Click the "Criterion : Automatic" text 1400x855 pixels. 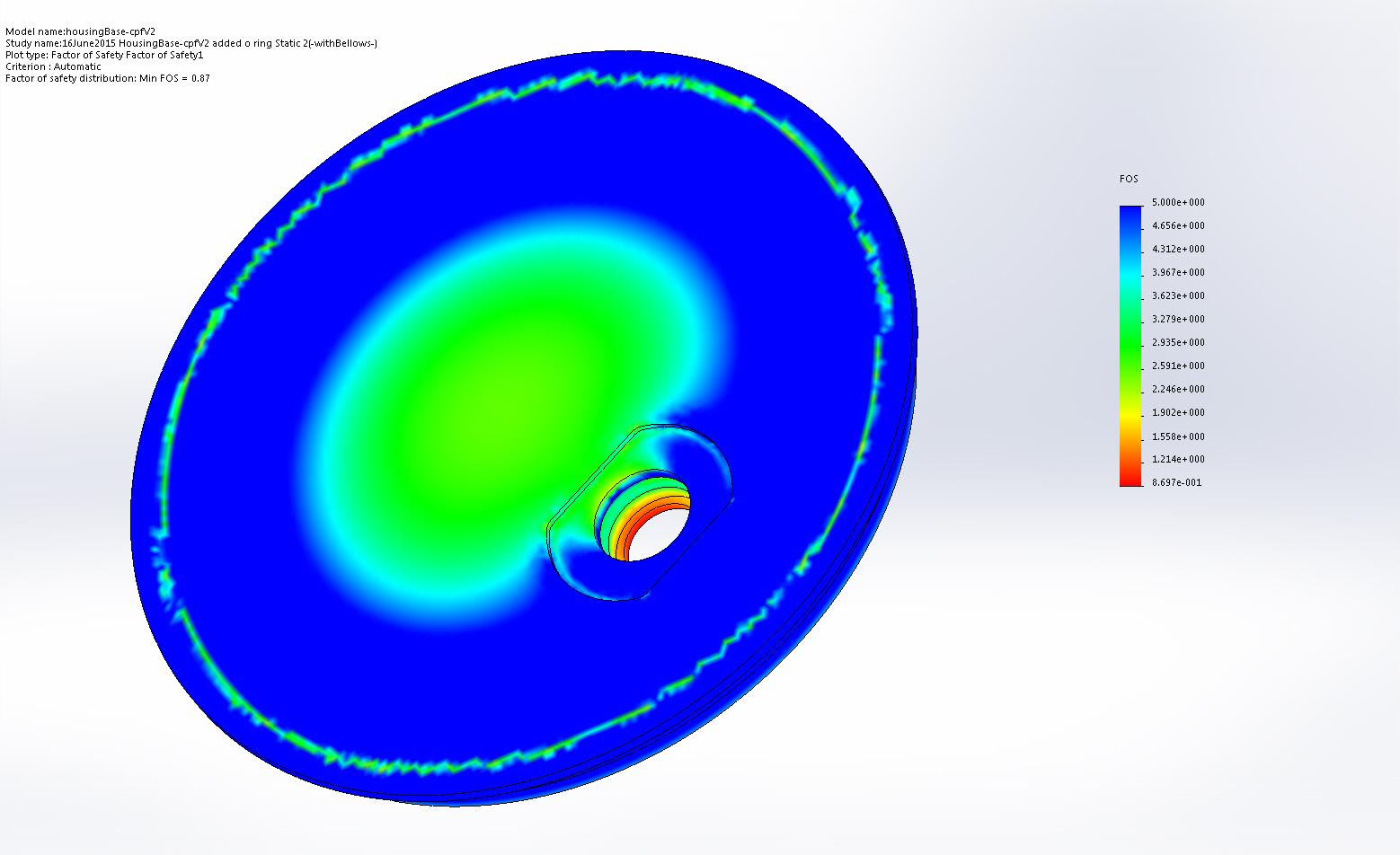pos(53,66)
